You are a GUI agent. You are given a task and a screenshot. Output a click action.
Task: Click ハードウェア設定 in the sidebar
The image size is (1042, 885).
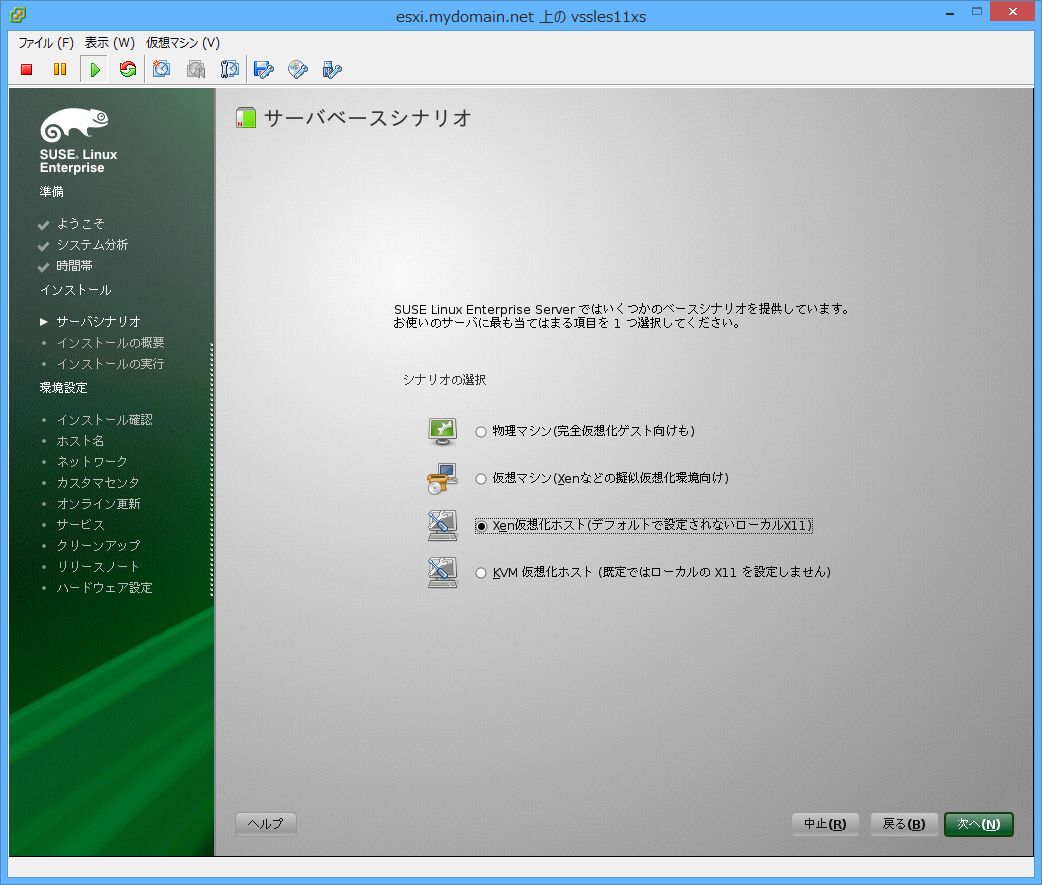click(x=104, y=588)
